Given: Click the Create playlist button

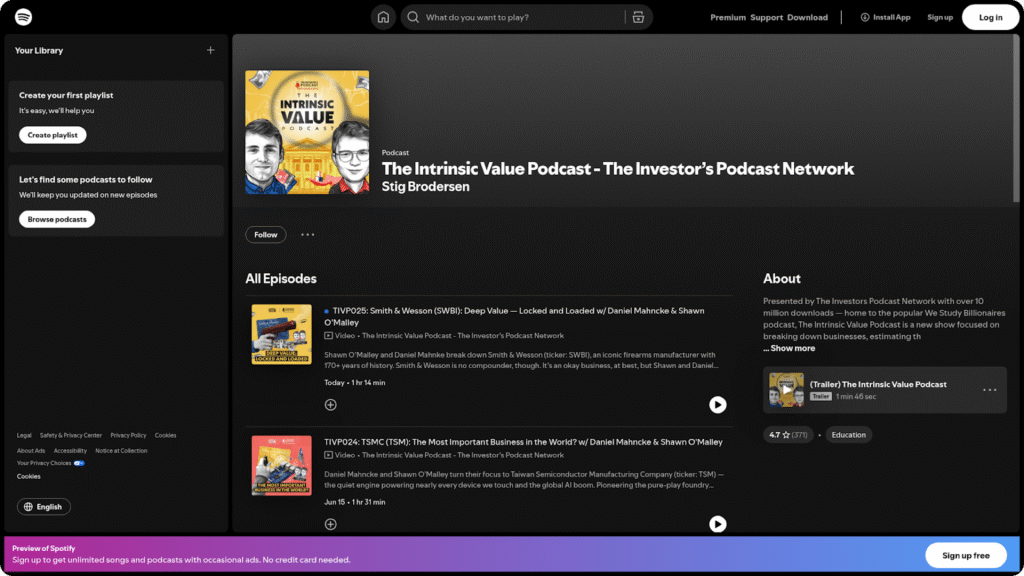Looking at the screenshot, I should pos(52,135).
